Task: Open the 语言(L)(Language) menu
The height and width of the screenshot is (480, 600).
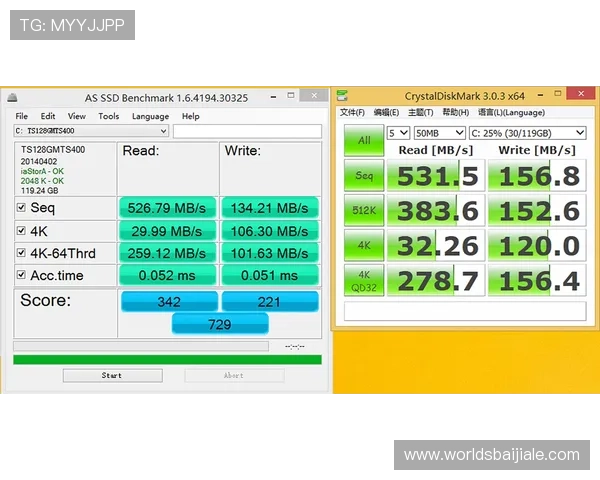Action: (x=511, y=113)
